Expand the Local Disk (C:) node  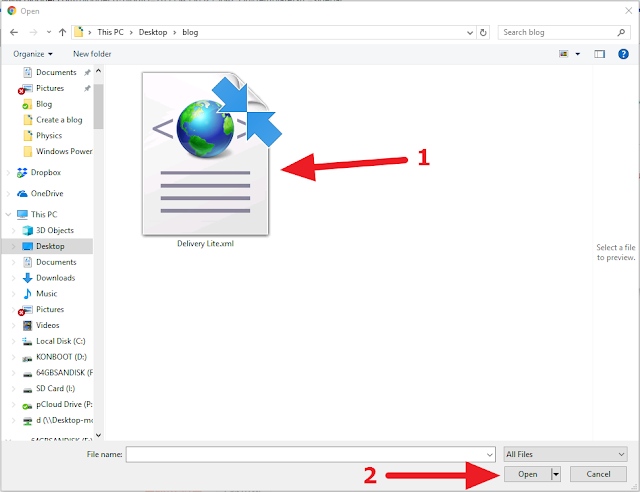14,341
